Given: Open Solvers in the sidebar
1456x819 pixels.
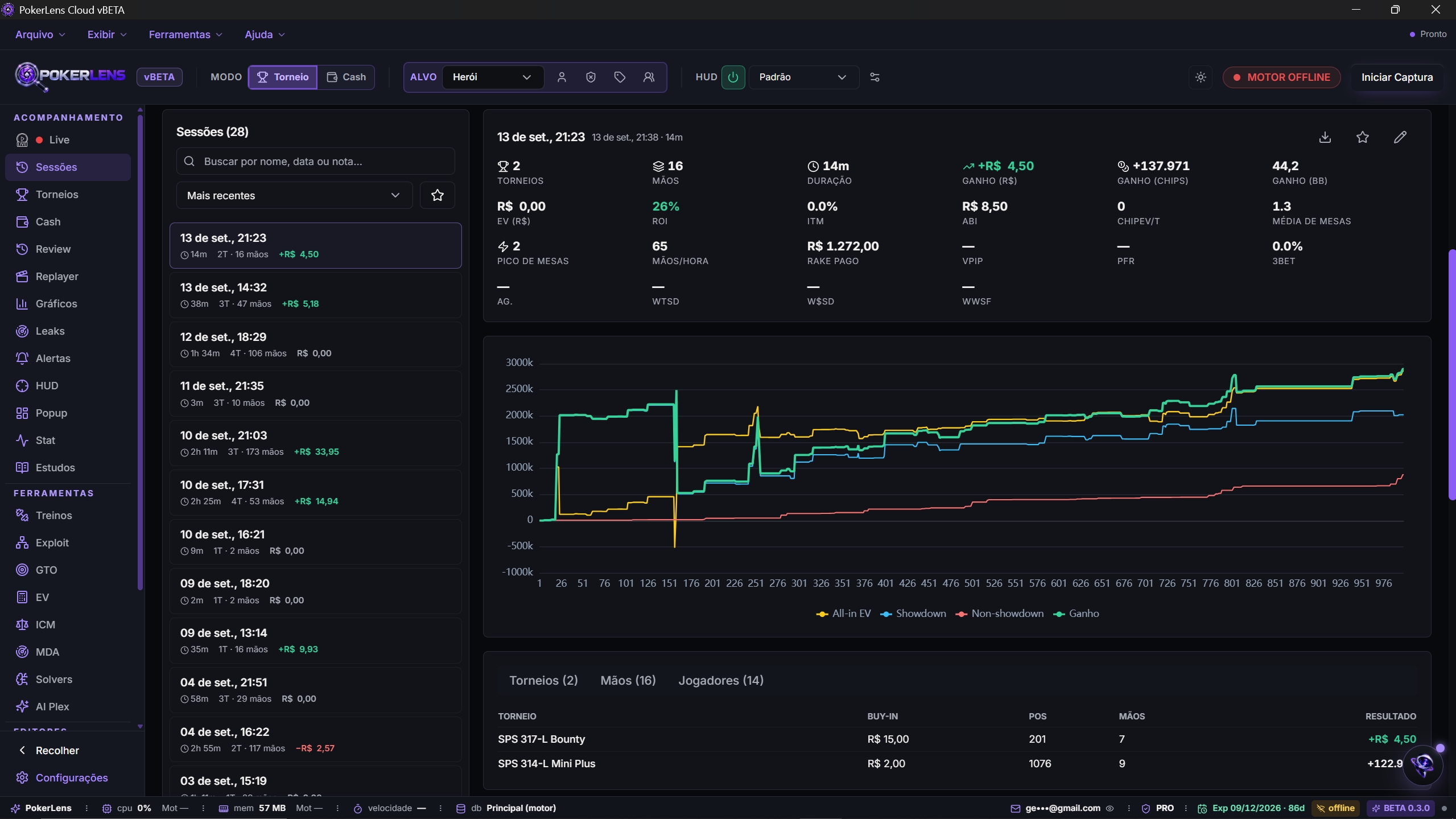Looking at the screenshot, I should (68, 680).
